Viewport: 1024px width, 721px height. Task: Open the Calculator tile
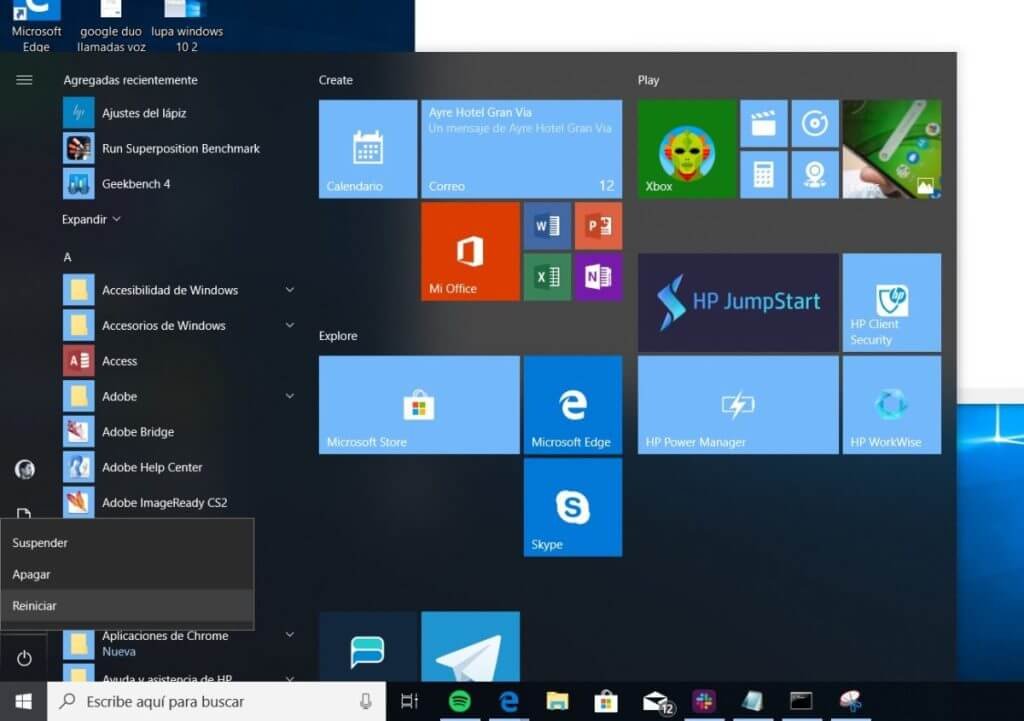(x=763, y=174)
